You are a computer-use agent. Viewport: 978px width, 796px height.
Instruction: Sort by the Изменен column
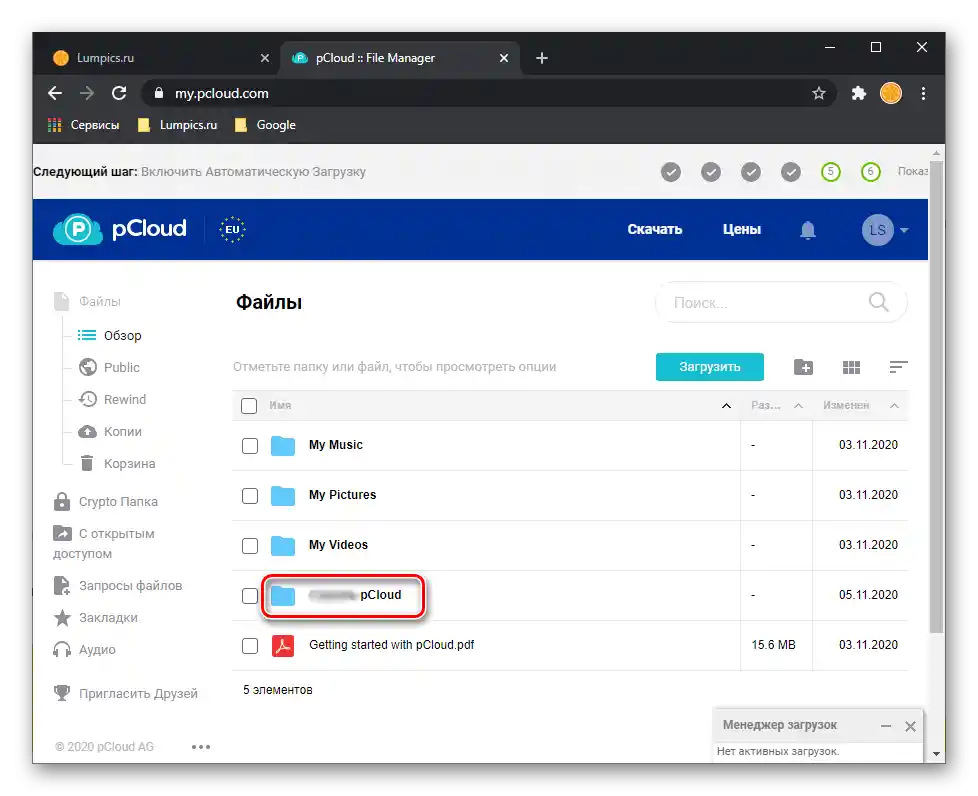[861, 405]
